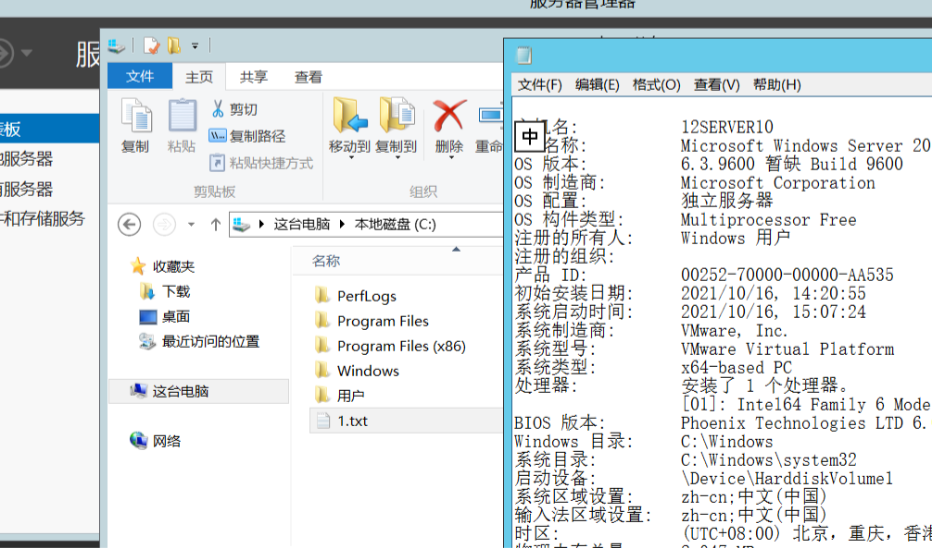Click the text VMware Virtual Platform
Viewport: 950px width, 551px height.
click(787, 349)
